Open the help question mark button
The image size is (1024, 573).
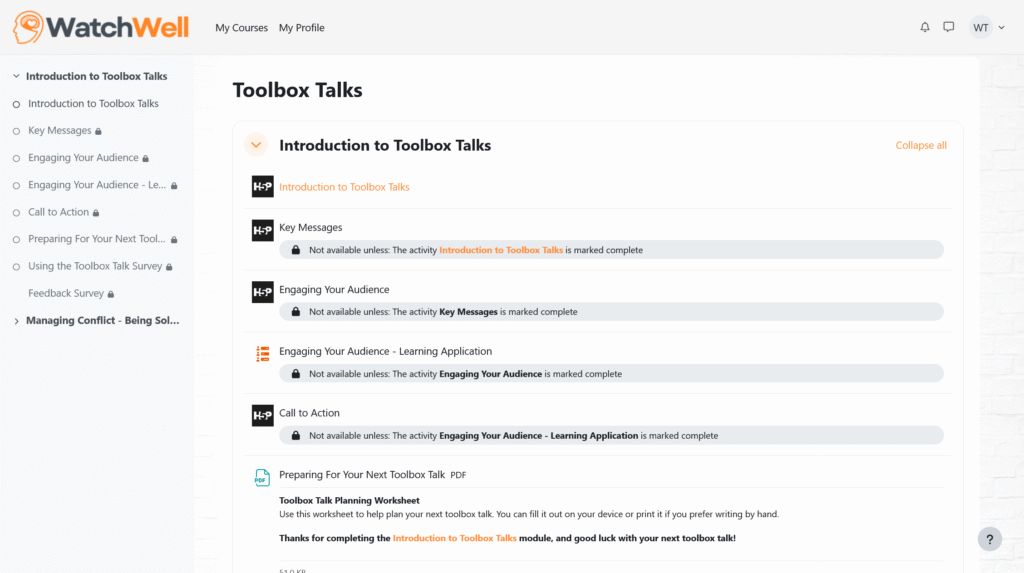pos(989,539)
